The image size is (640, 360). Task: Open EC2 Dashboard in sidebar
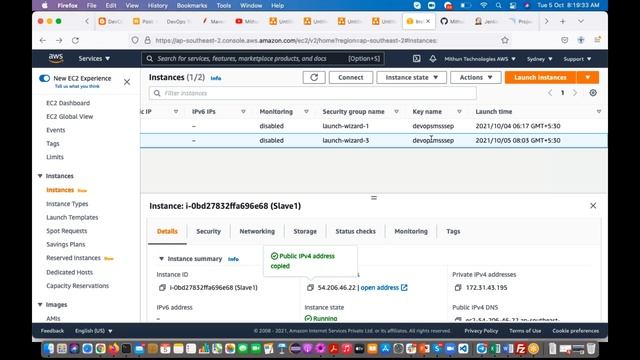(x=68, y=103)
